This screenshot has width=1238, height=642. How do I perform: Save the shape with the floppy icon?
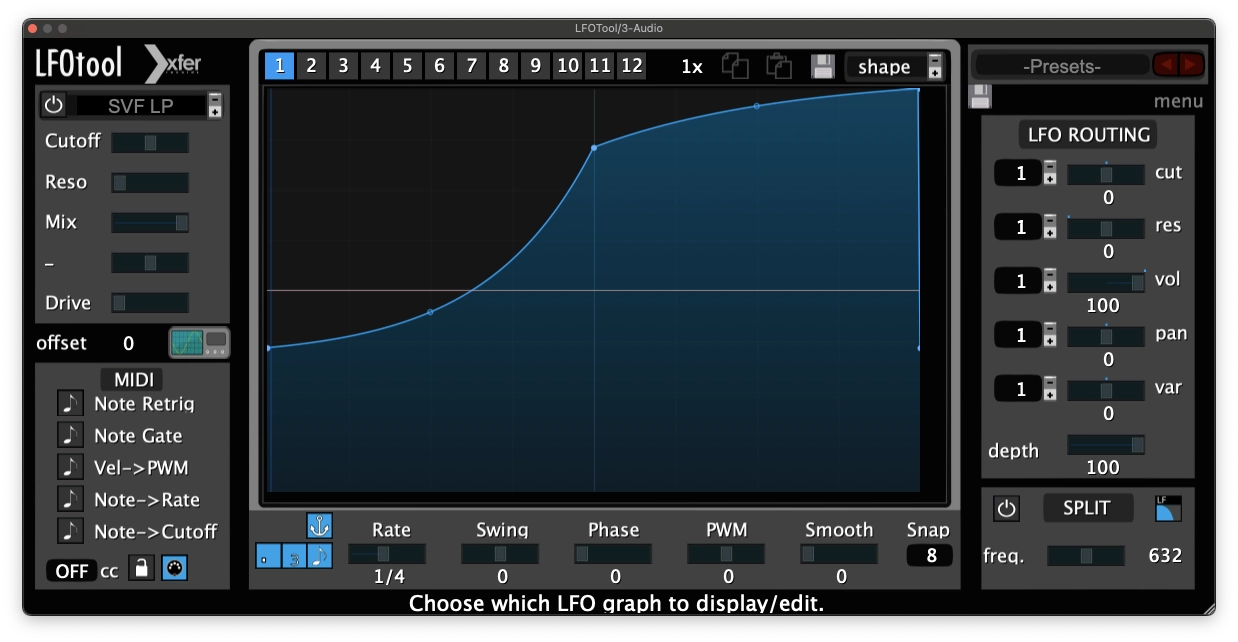(823, 67)
